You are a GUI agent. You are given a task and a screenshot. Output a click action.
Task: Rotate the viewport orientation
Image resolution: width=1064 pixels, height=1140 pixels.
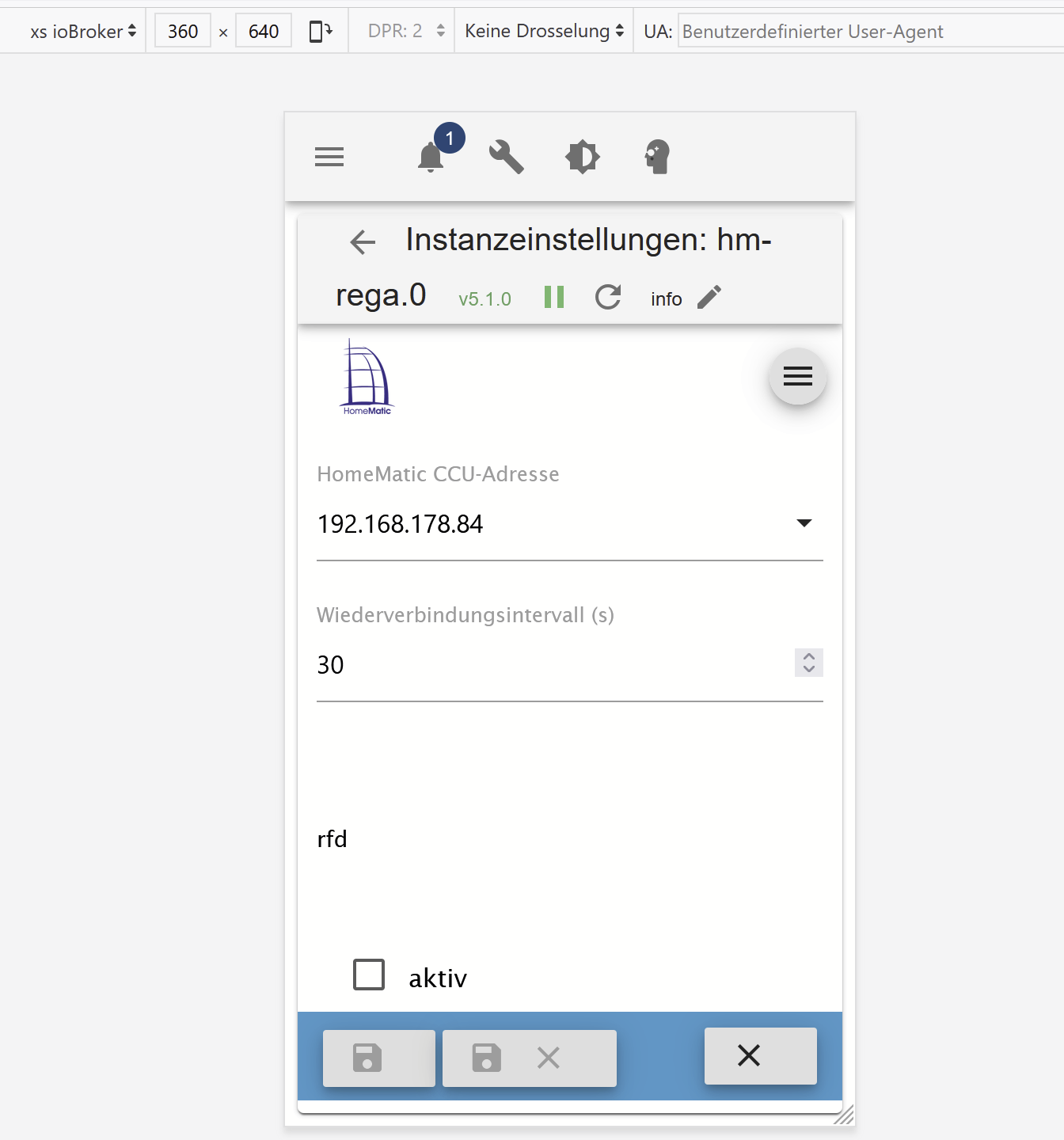coord(321,31)
